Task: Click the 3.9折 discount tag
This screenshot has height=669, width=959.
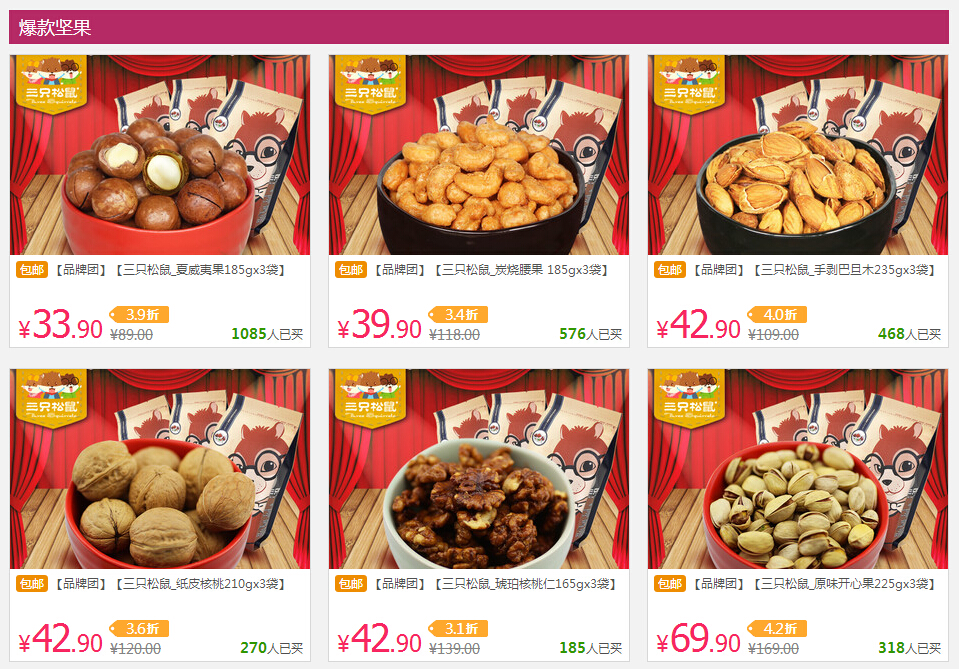Action: click(x=139, y=314)
